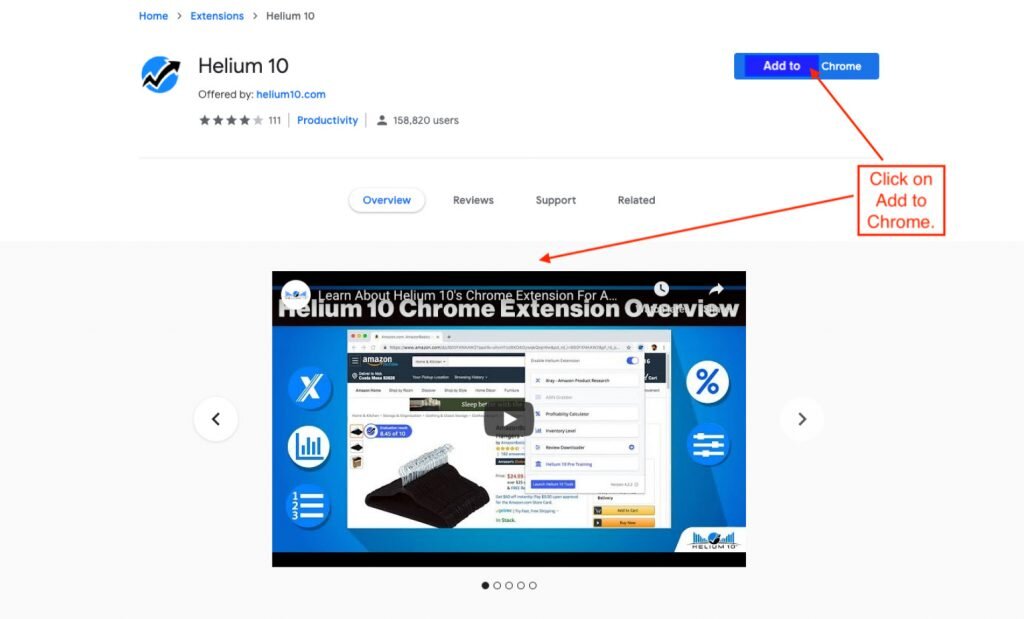1024x619 pixels.
Task: Click the numbered list circle icon
Action: pos(308,506)
